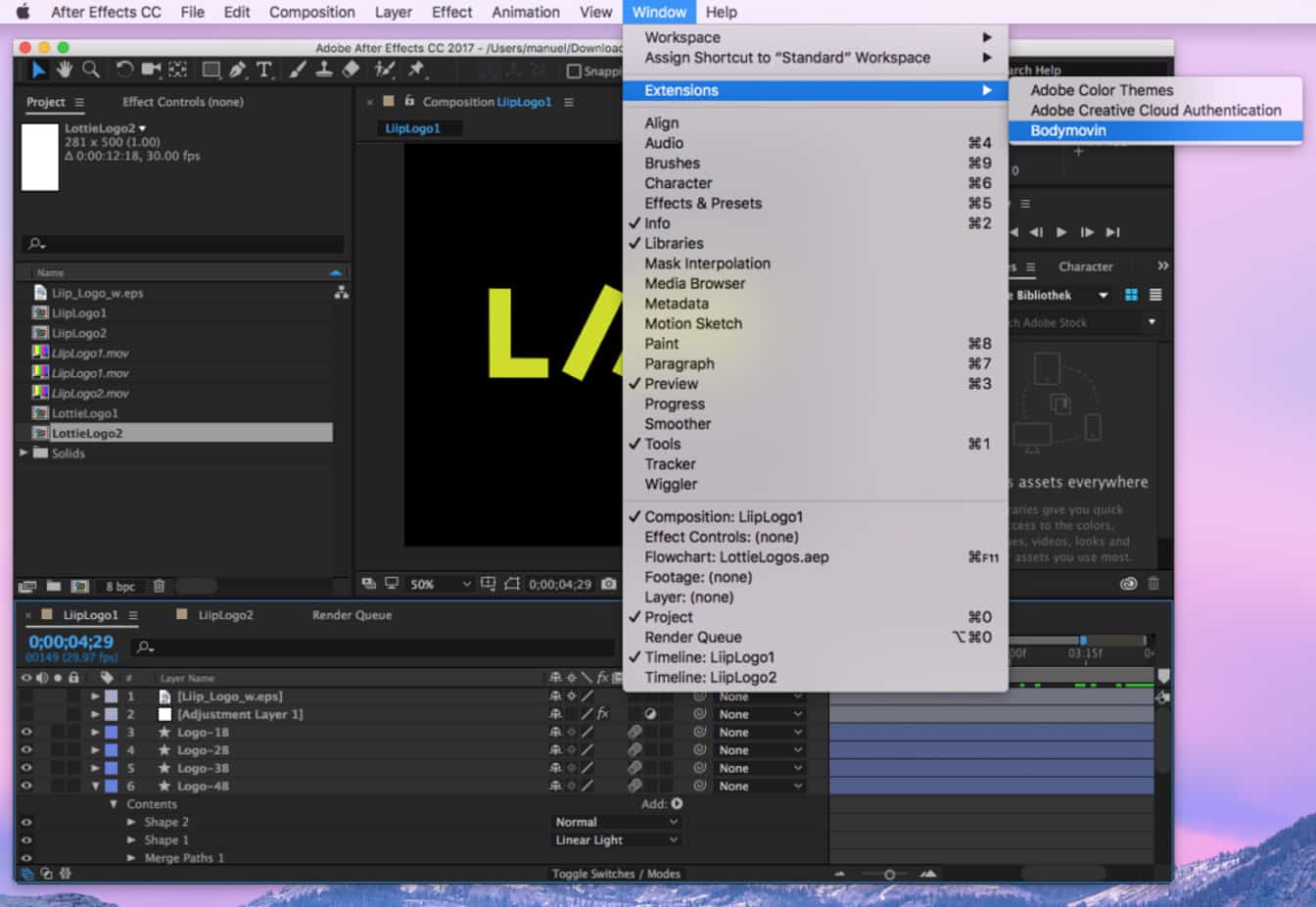Enable the Snapping checkbox
This screenshot has width=1316, height=907.
[575, 70]
